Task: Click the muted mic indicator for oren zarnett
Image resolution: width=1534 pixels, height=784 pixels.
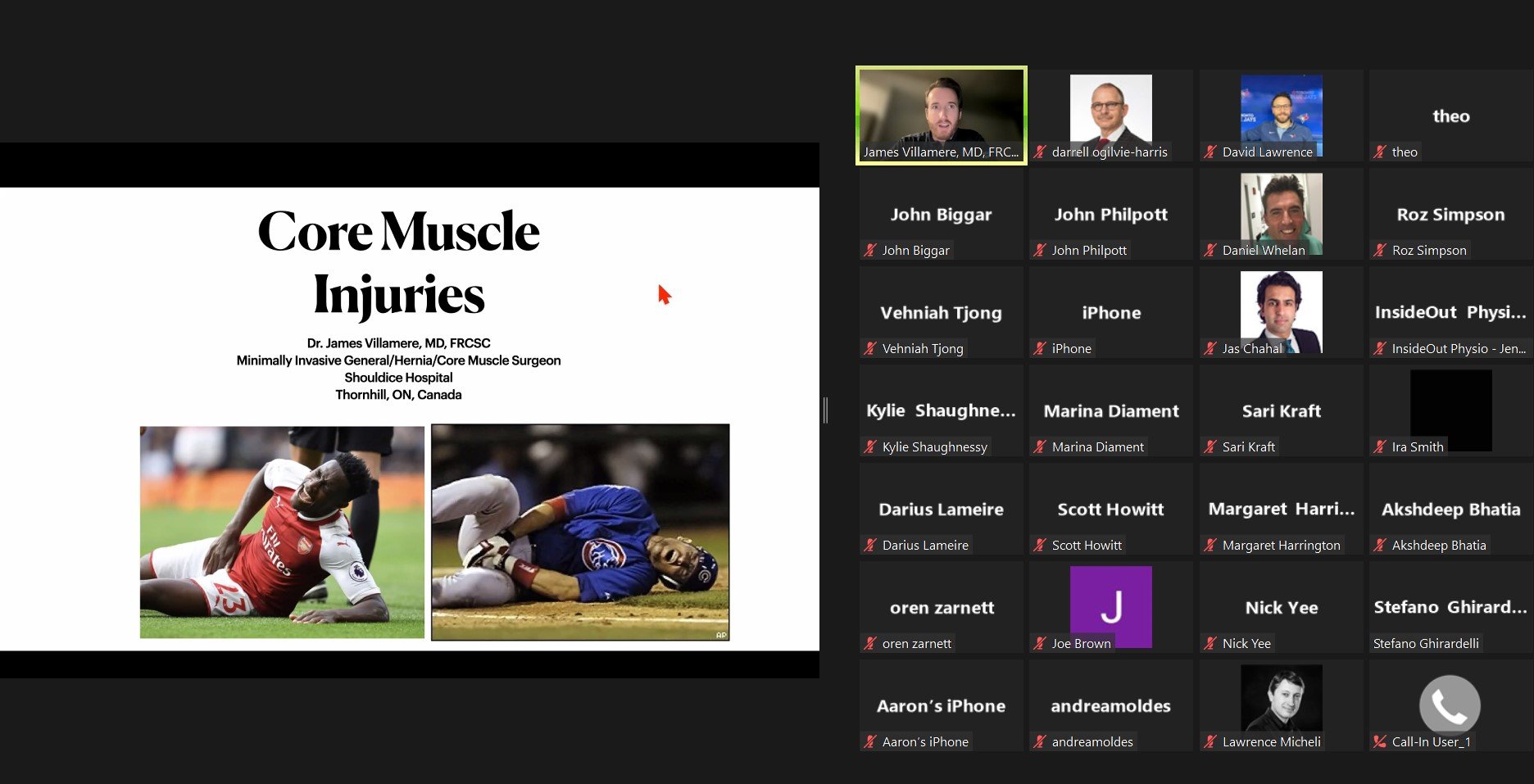Action: [x=870, y=643]
